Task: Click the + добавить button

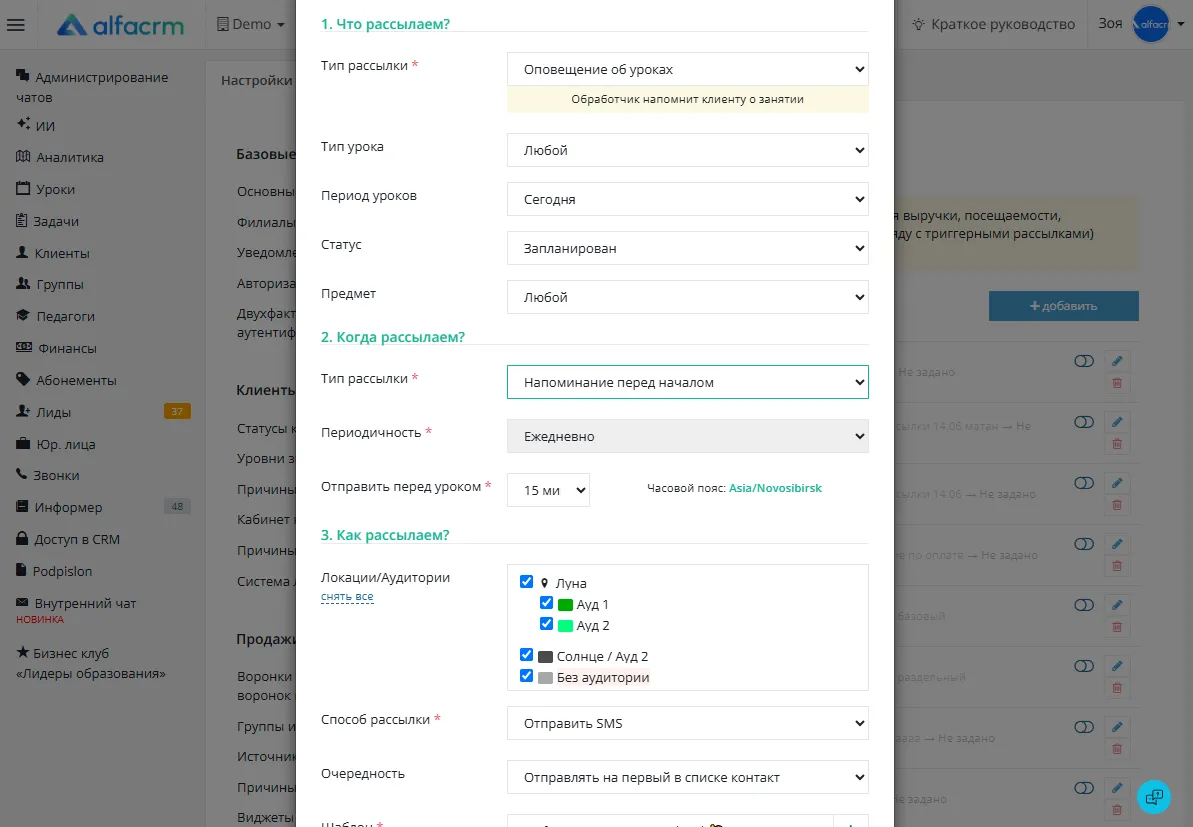Action: click(1064, 306)
